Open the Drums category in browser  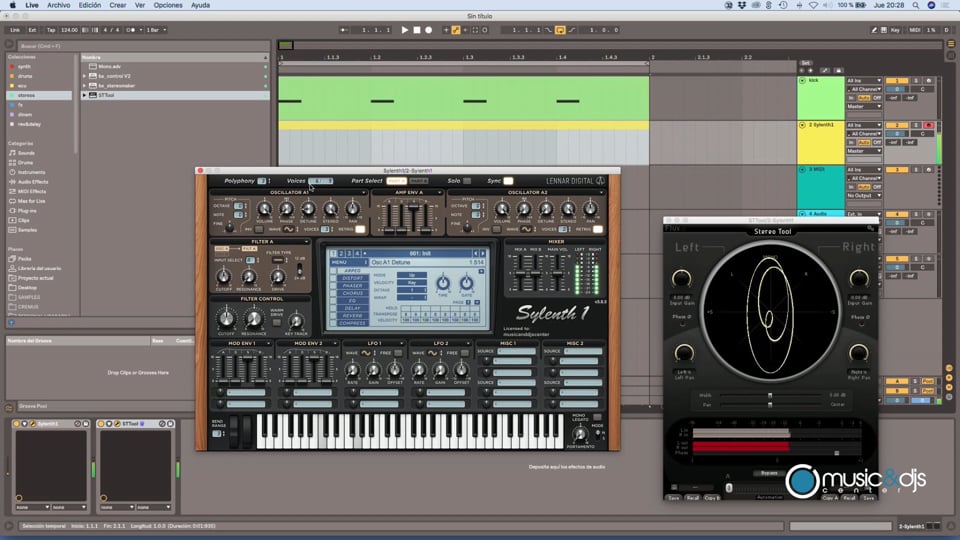click(25, 163)
